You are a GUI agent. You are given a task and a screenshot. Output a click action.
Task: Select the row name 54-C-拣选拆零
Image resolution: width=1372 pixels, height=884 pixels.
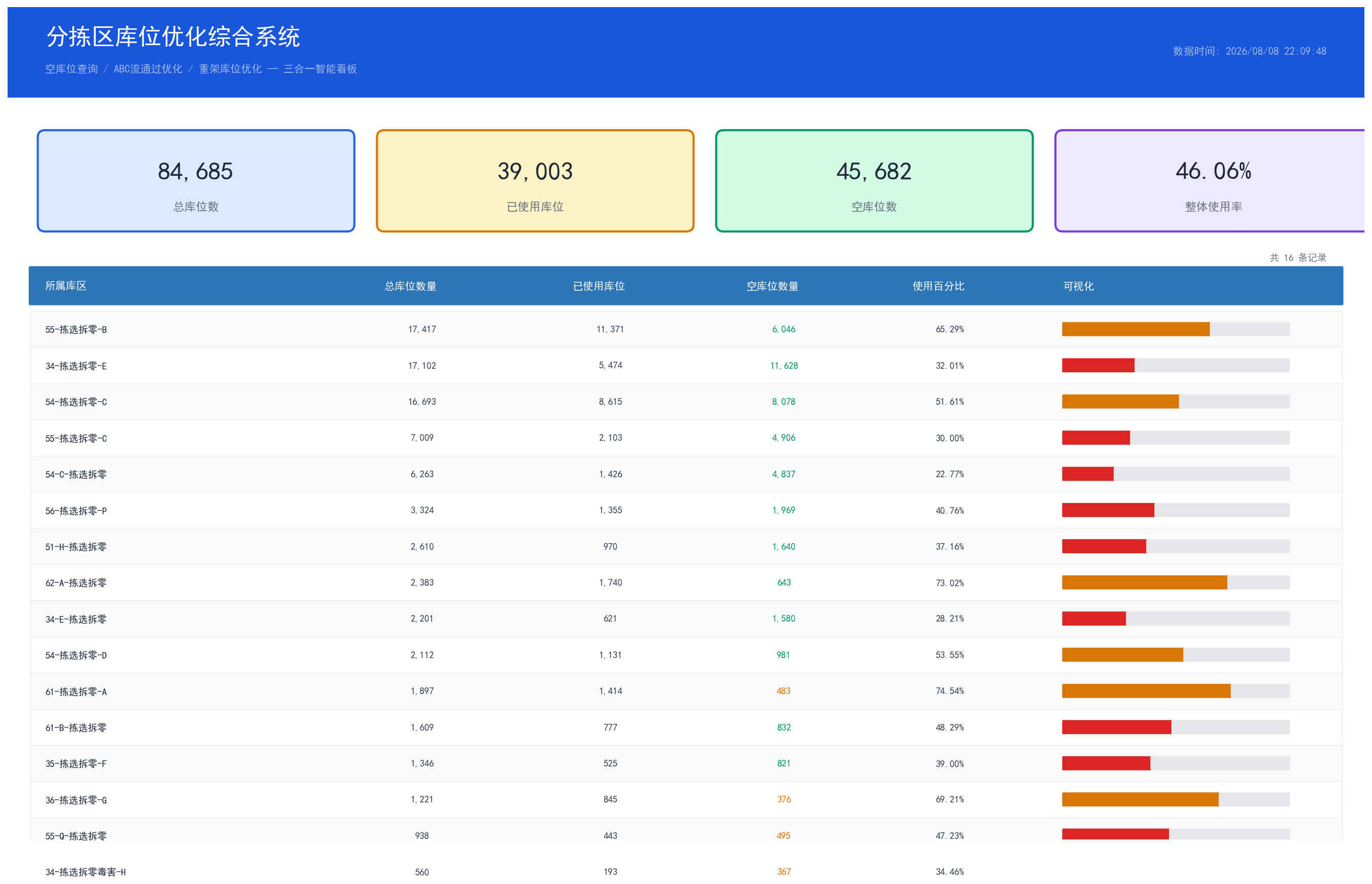click(76, 474)
